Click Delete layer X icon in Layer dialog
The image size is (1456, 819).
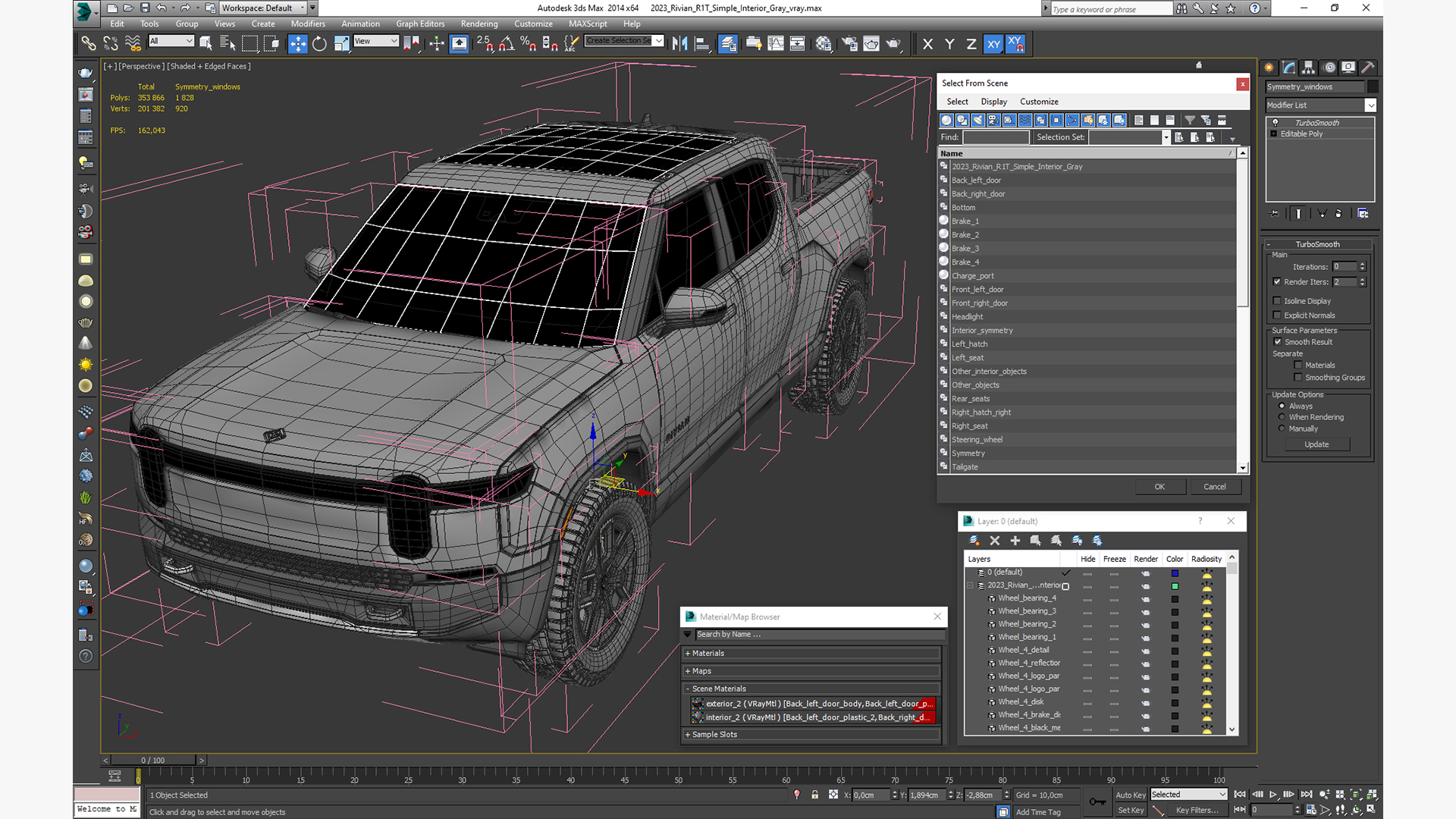(x=995, y=541)
